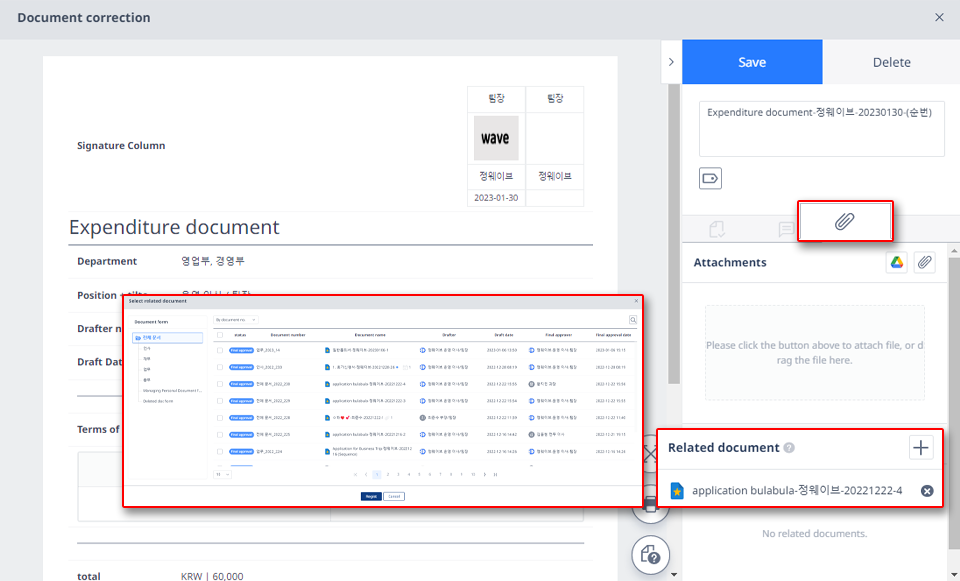Collapse the right panel with the chevron arrow
This screenshot has width=960, height=581.
pos(671,61)
